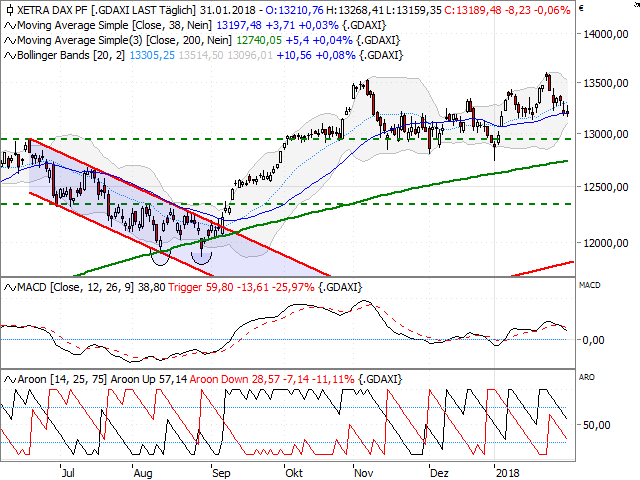Click the 38-day average value 13197,48
Image resolution: width=640 pixels, height=480 pixels.
239,25
